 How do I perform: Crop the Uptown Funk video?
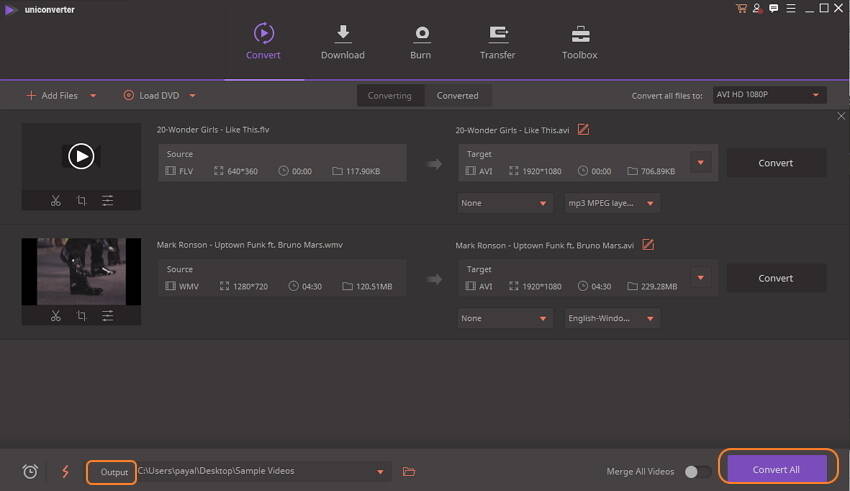81,316
